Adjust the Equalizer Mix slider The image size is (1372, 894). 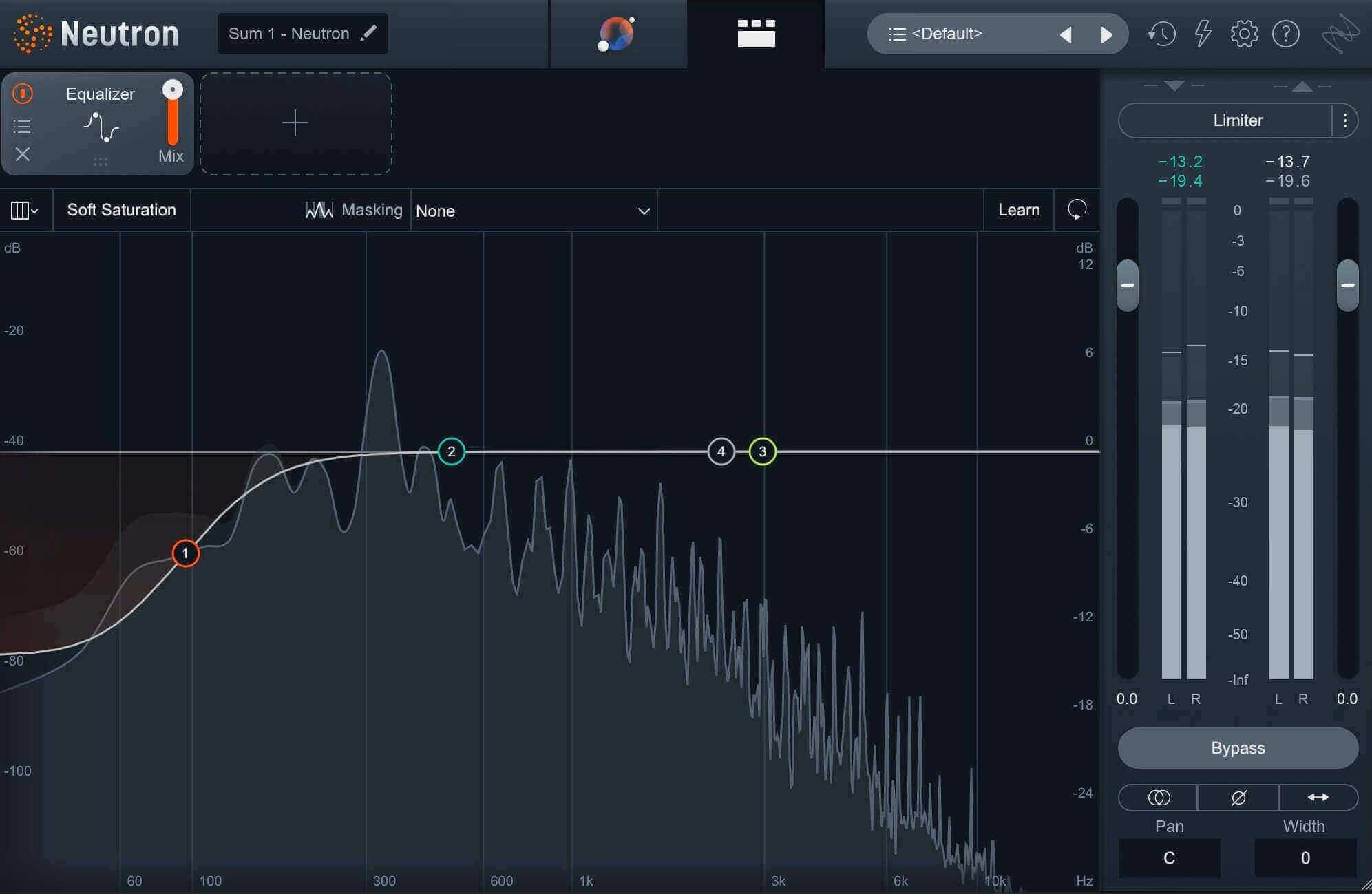coord(172,113)
